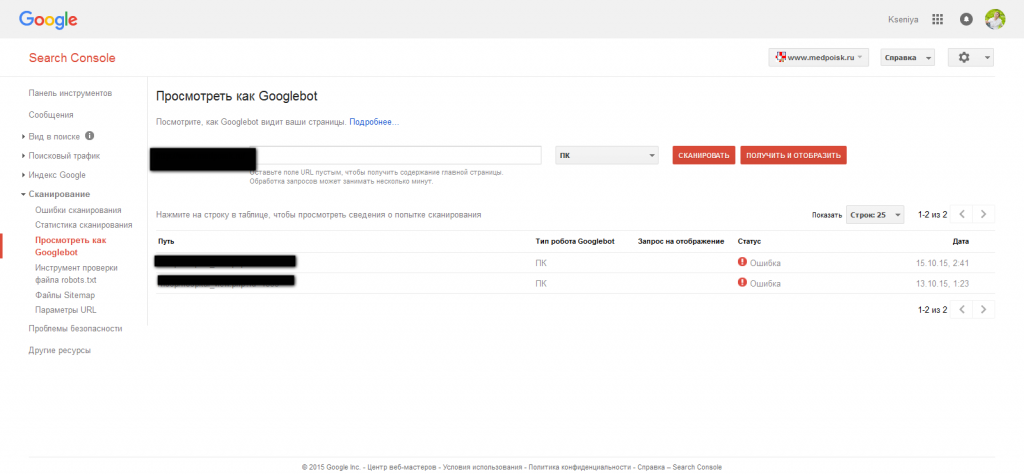
Task: Open Проблемы безопасности
Action: (75, 328)
